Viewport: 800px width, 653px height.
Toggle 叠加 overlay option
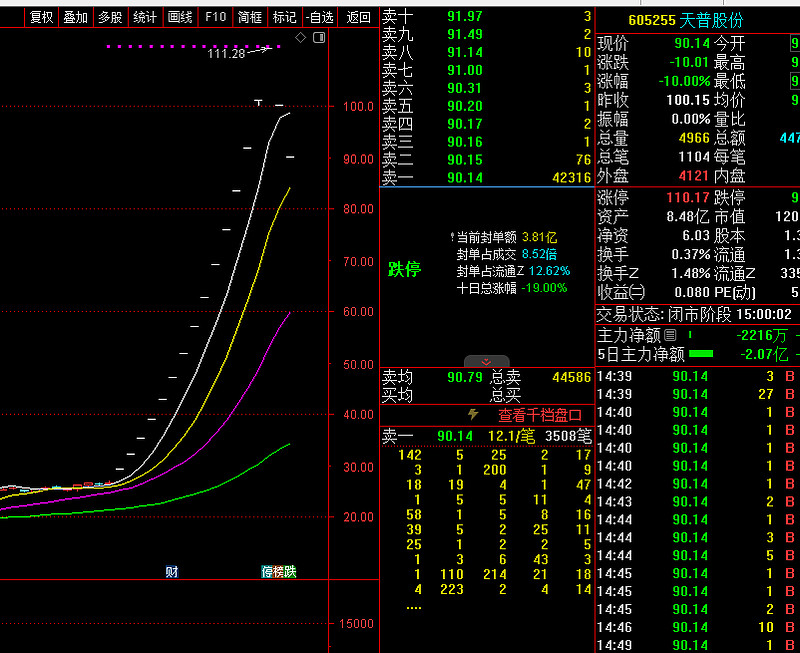(75, 17)
